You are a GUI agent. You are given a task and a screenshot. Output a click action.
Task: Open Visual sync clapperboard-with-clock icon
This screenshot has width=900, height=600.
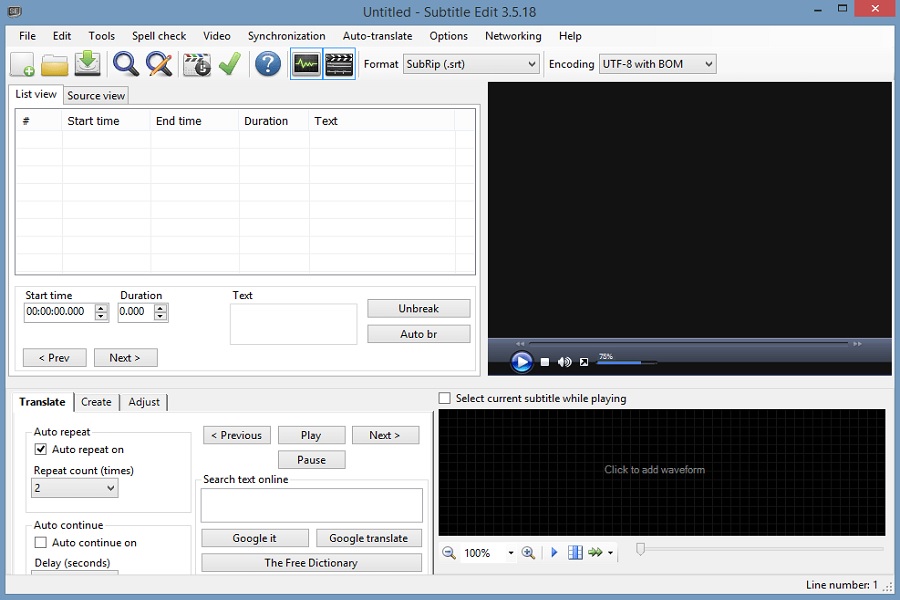(x=197, y=64)
